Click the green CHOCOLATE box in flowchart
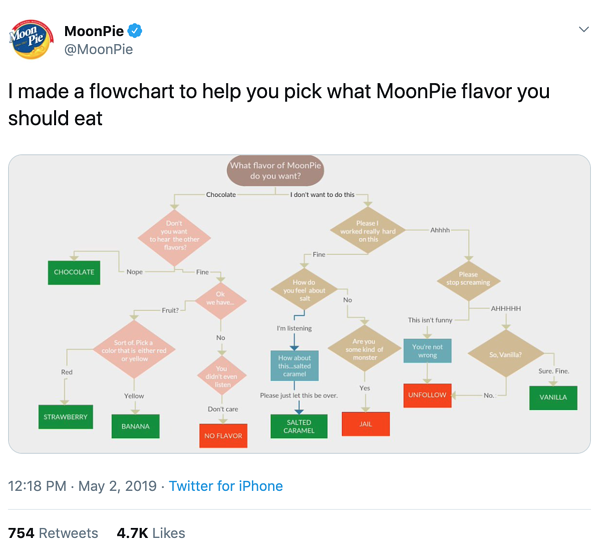The image size is (599, 556). click(x=74, y=272)
